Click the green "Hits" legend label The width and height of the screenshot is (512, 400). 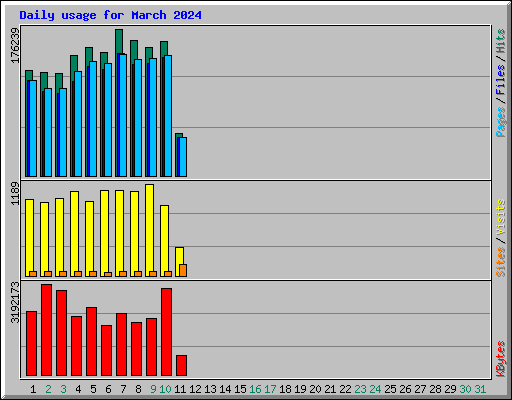(x=500, y=41)
